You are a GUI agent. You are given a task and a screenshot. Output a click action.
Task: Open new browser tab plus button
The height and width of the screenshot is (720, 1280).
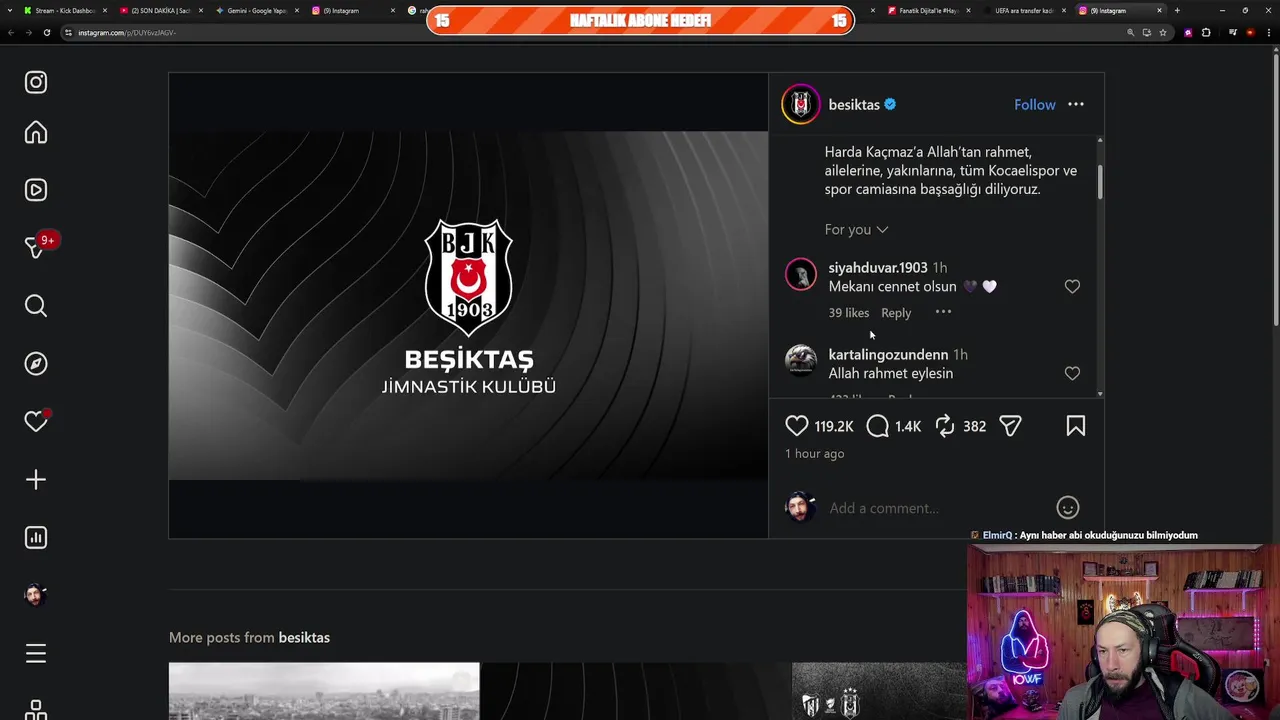pyautogui.click(x=1177, y=10)
